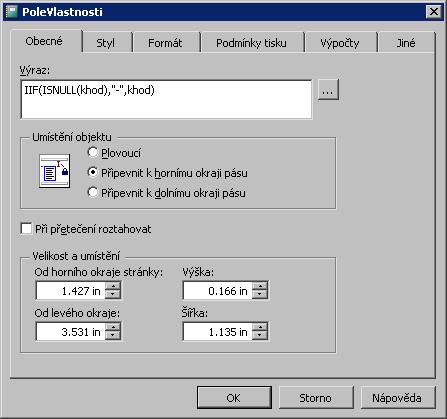Cancel changes with Storno button

[316, 398]
